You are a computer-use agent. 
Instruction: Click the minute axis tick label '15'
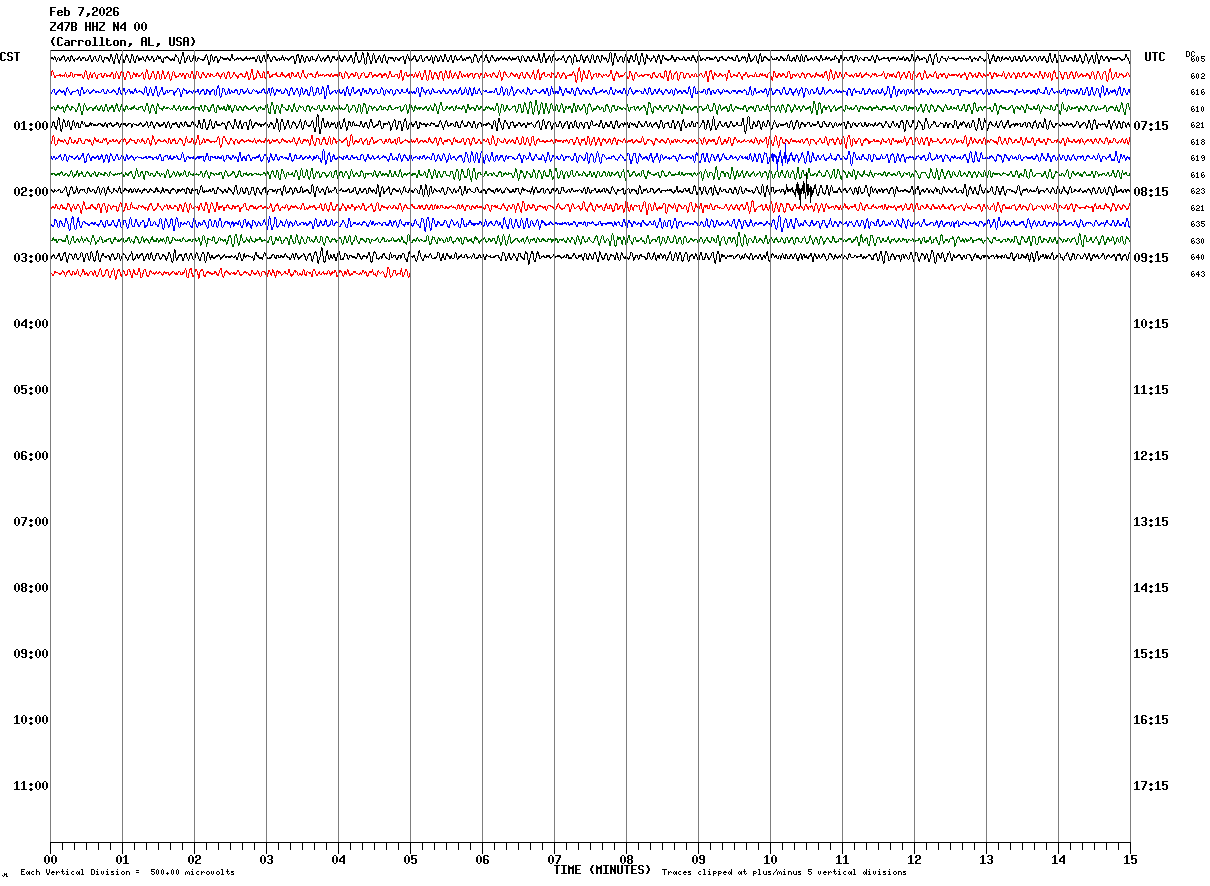click(x=1130, y=860)
